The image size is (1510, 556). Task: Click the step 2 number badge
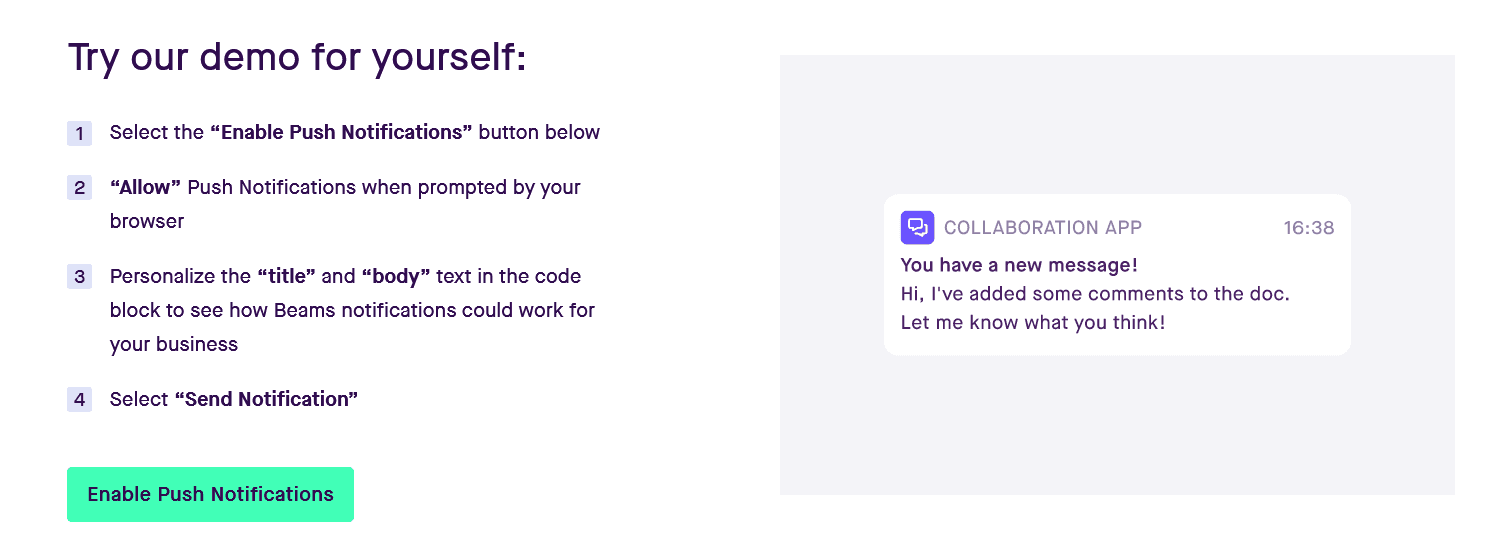[x=79, y=187]
